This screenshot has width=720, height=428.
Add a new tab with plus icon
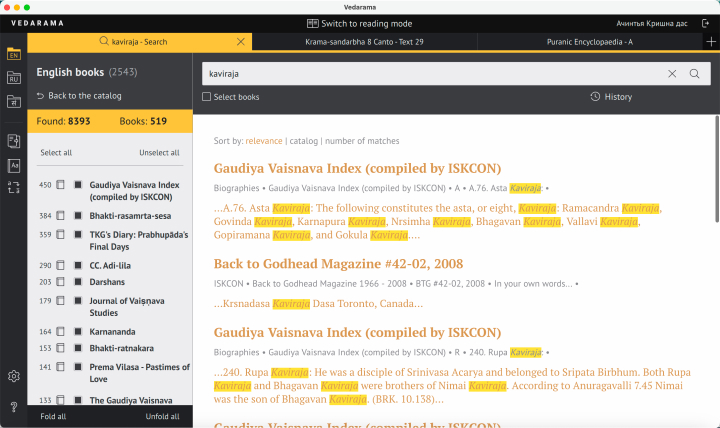[710, 42]
